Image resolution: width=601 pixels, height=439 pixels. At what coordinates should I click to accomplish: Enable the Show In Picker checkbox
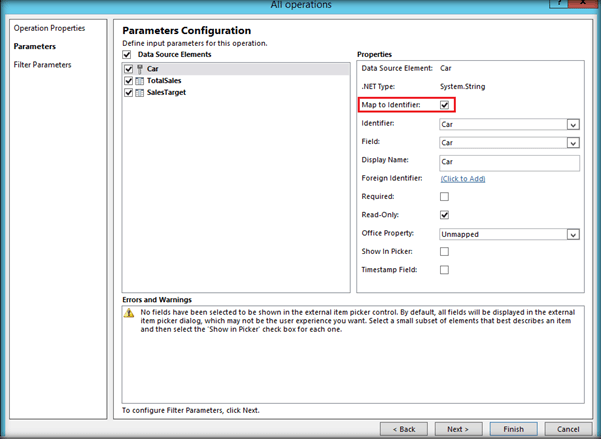click(445, 252)
